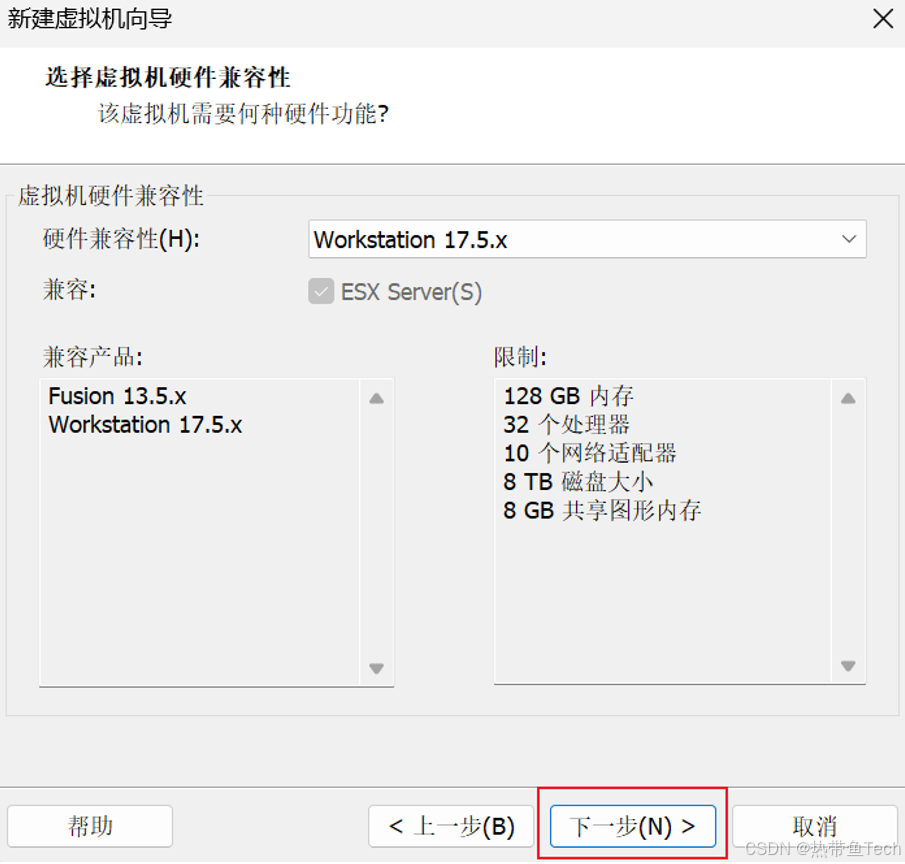This screenshot has width=905, height=864.
Task: Select Fusion 13.5.x in compatible products
Action: point(117,397)
